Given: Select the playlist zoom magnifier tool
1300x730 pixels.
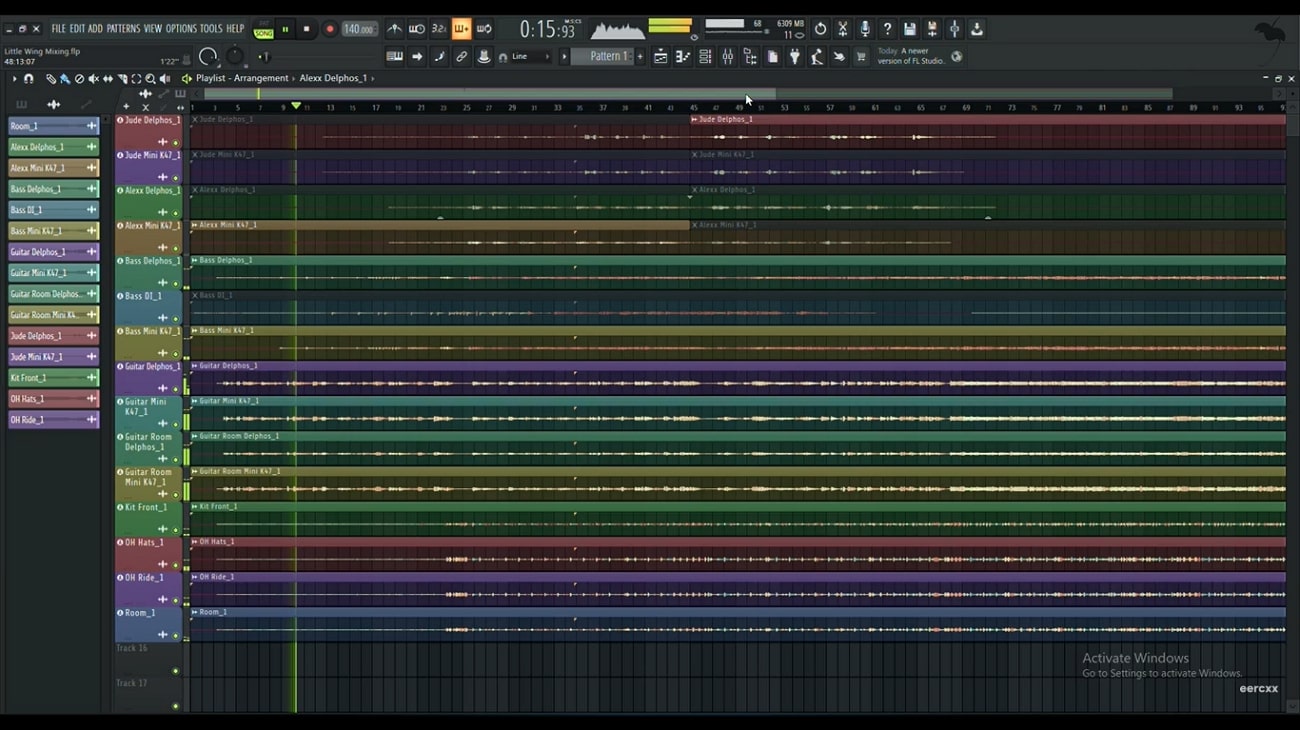Looking at the screenshot, I should tap(150, 78).
